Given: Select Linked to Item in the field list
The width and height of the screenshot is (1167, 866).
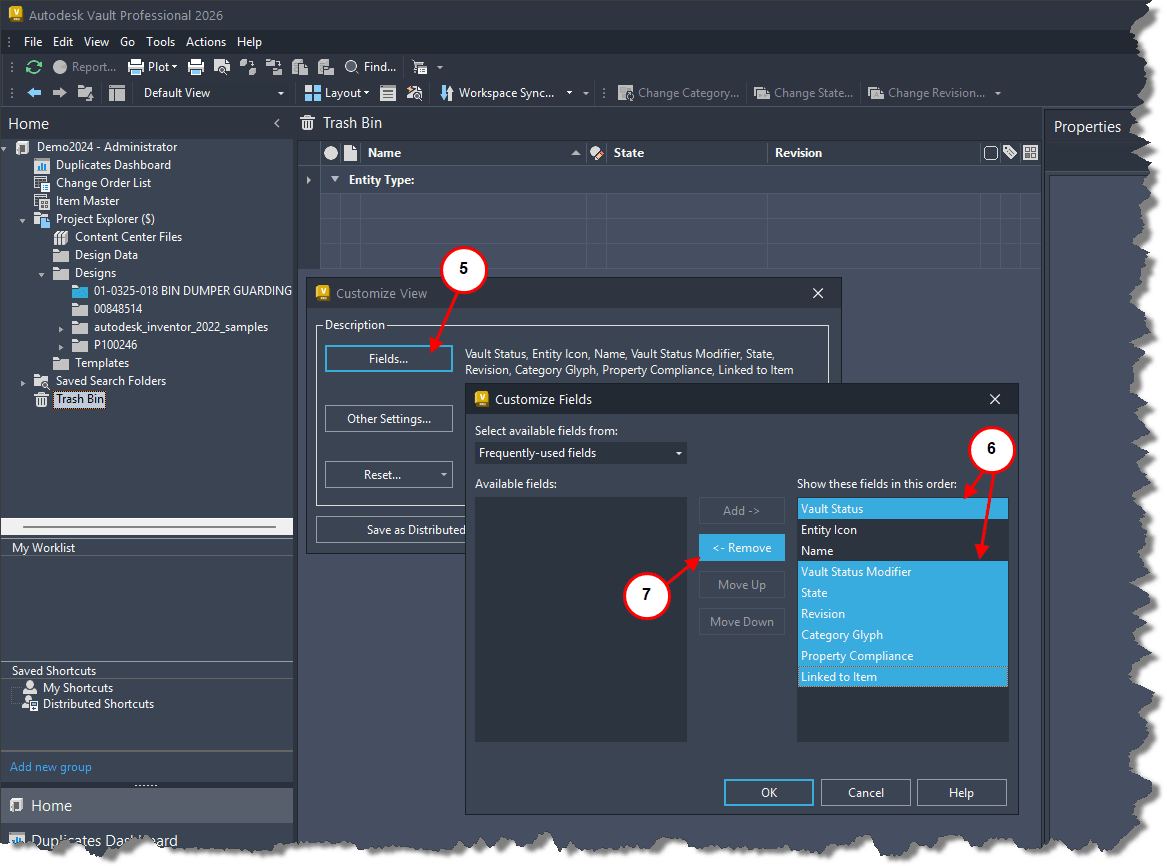Looking at the screenshot, I should pos(903,677).
